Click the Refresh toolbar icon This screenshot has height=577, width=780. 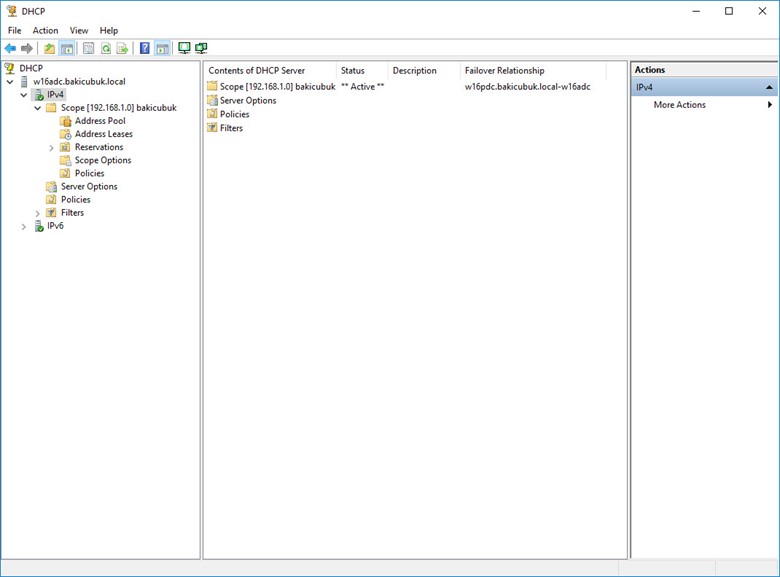pos(105,48)
